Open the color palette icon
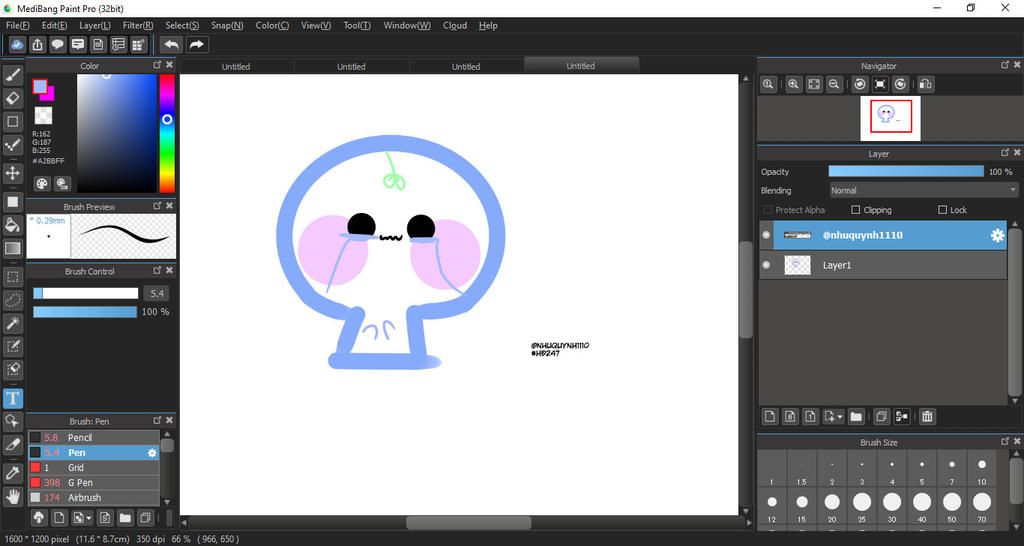The width and height of the screenshot is (1024, 546). [x=42, y=184]
